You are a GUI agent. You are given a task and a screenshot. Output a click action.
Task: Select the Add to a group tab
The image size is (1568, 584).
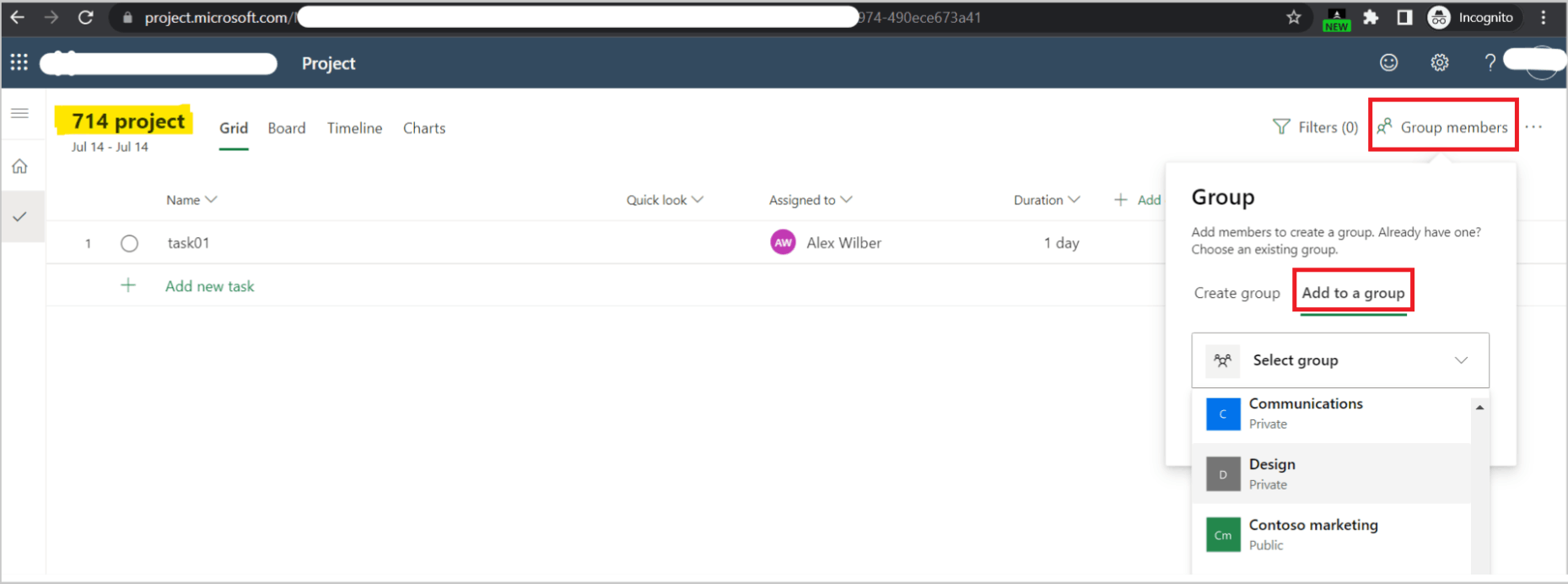(x=1353, y=293)
